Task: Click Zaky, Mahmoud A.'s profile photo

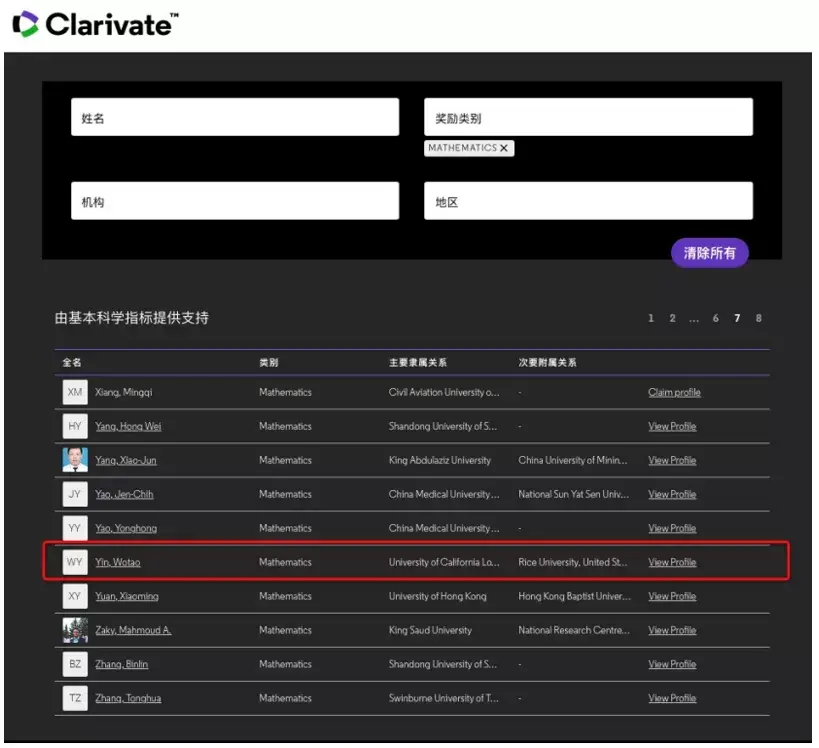Action: coord(75,630)
